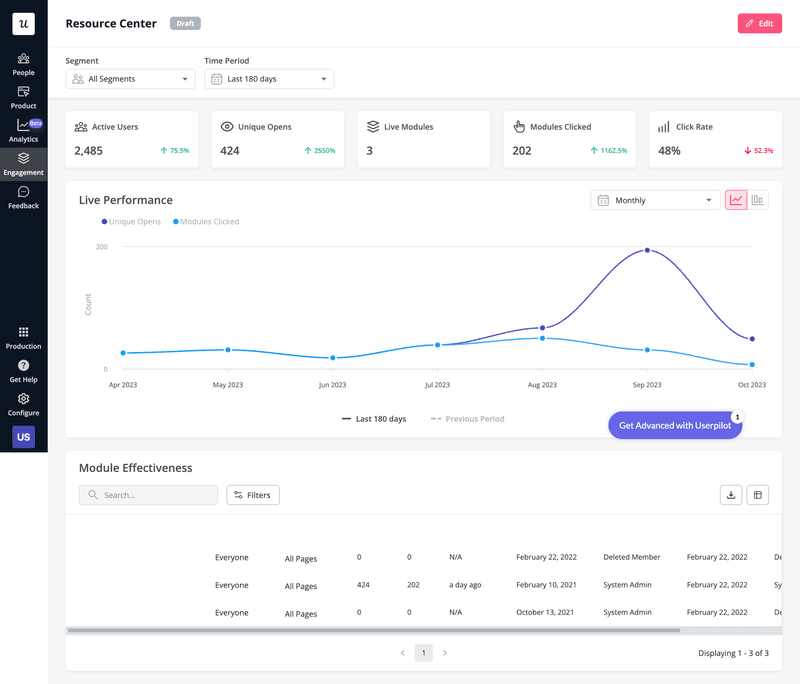This screenshot has height=684, width=800.
Task: Open Configure settings in sidebar
Action: (23, 405)
